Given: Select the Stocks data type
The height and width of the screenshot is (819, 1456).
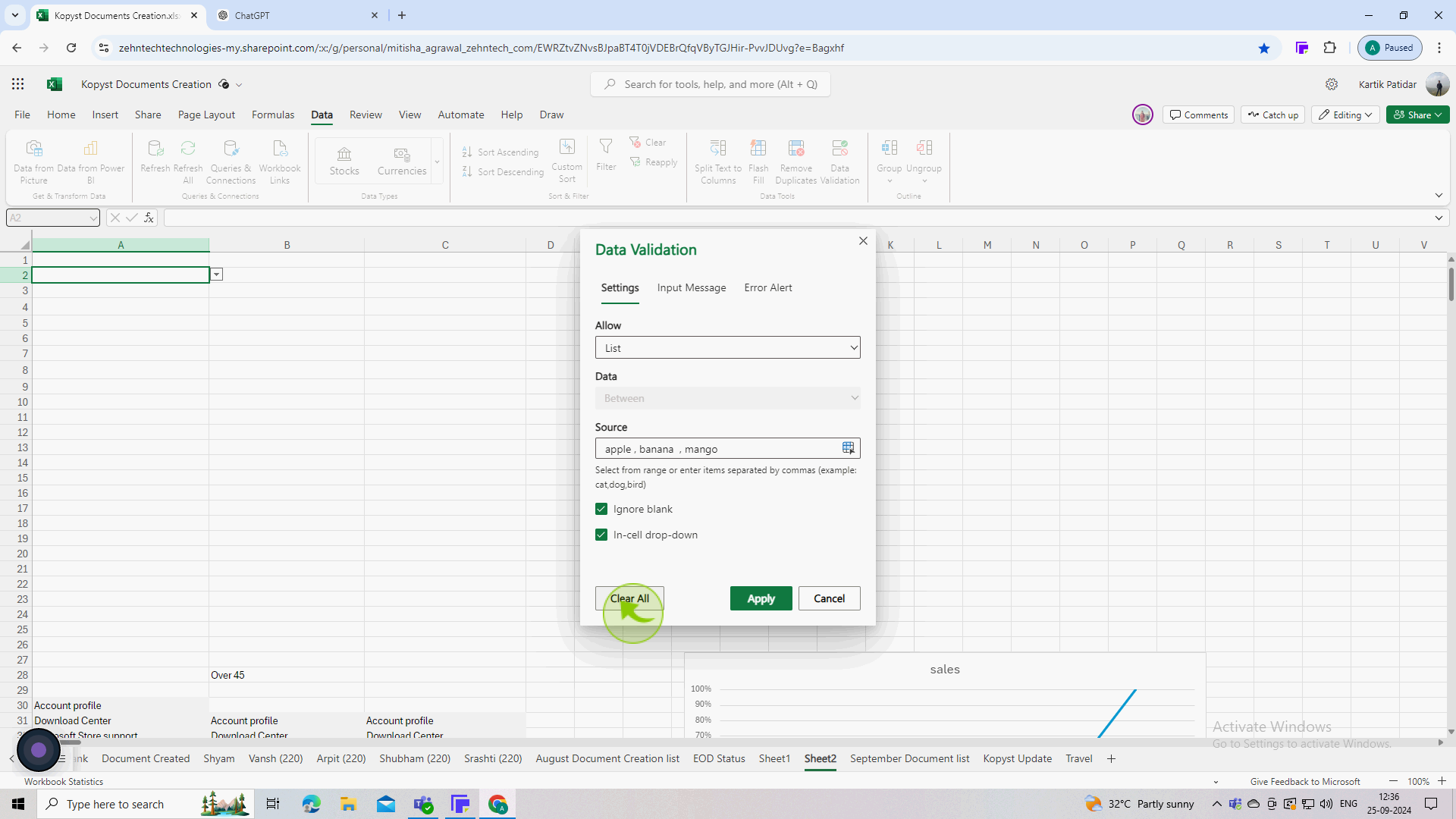Looking at the screenshot, I should [344, 161].
